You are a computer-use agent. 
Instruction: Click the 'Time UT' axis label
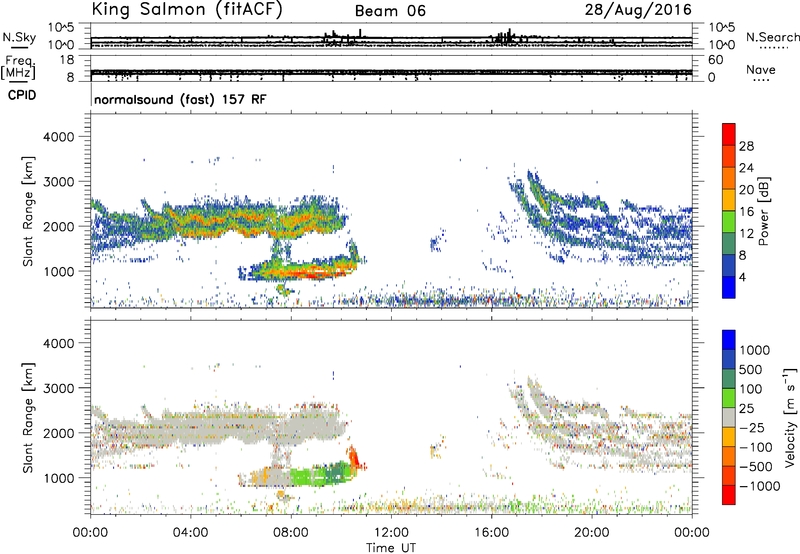391,547
